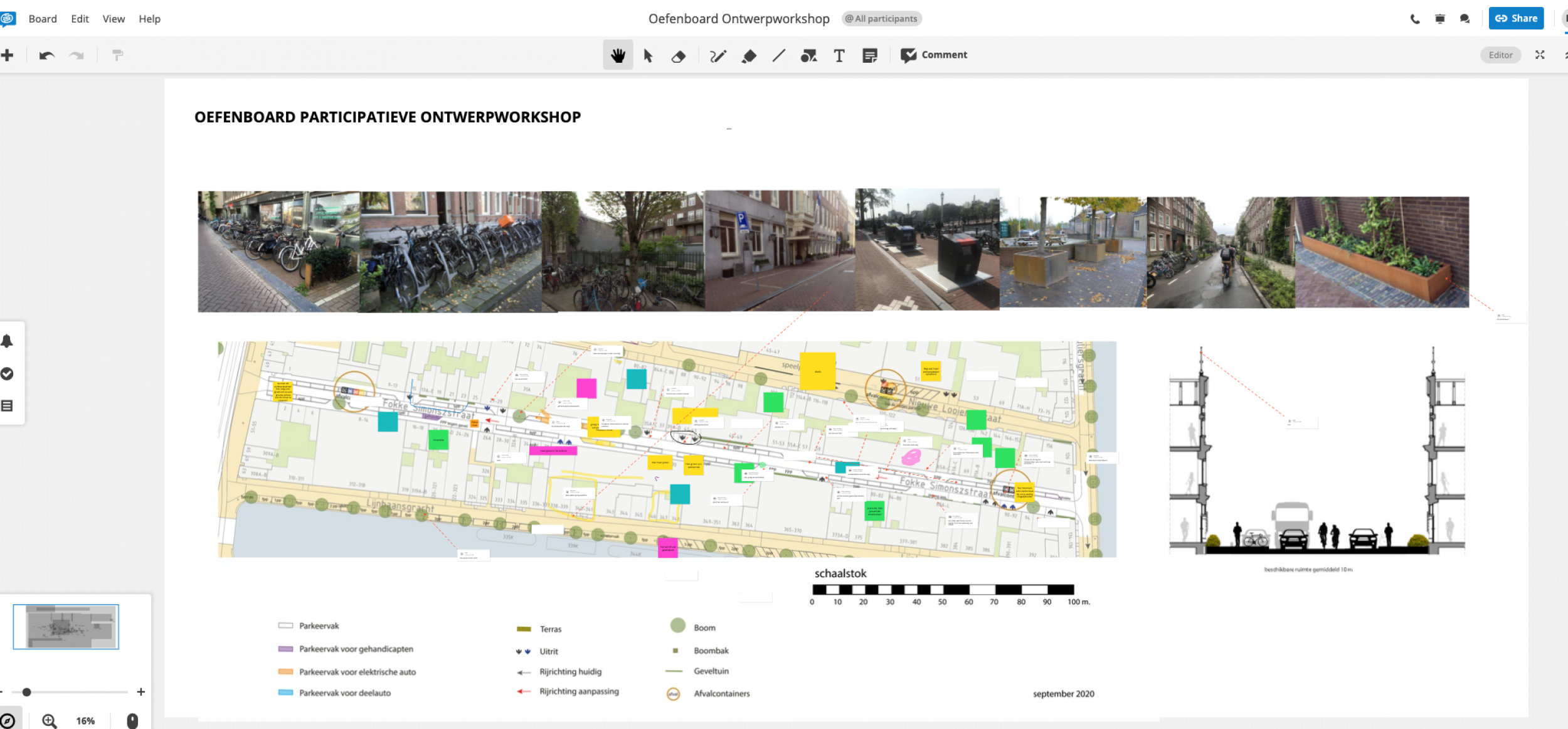The height and width of the screenshot is (729, 1568).
Task: Click the app logo icon
Action: 8,19
